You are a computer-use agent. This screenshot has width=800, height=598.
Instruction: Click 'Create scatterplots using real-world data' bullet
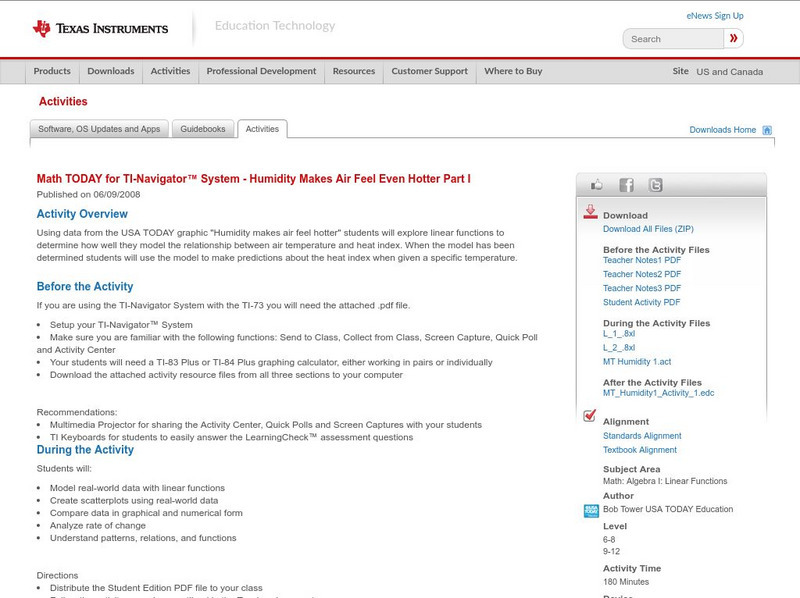[134, 501]
